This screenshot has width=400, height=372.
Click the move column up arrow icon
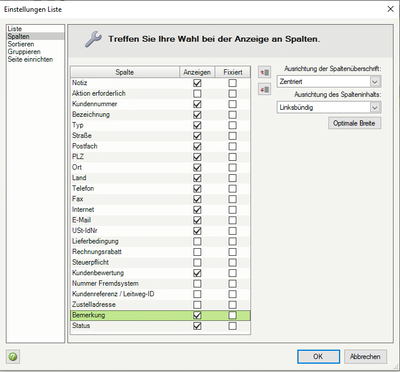264,72
